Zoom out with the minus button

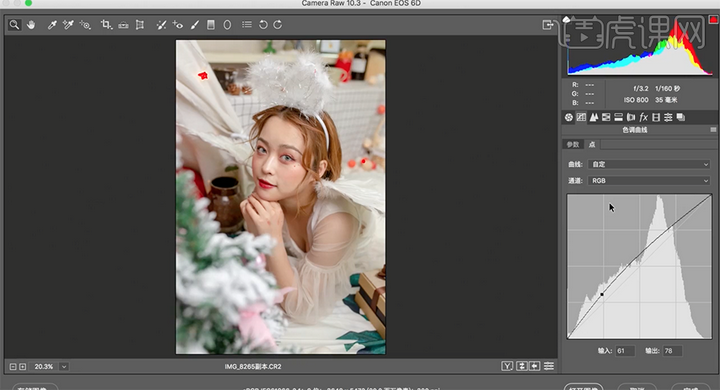click(13, 367)
